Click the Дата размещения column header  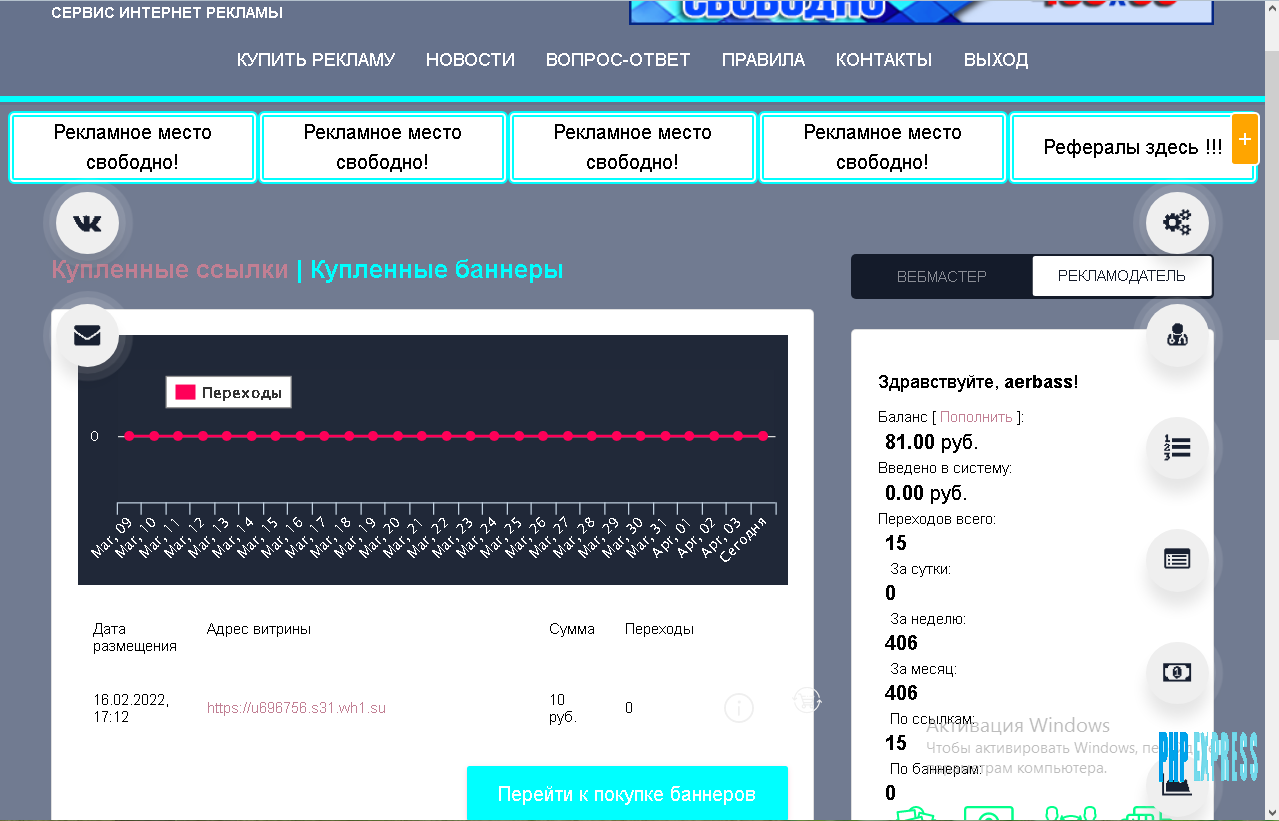[135, 637]
